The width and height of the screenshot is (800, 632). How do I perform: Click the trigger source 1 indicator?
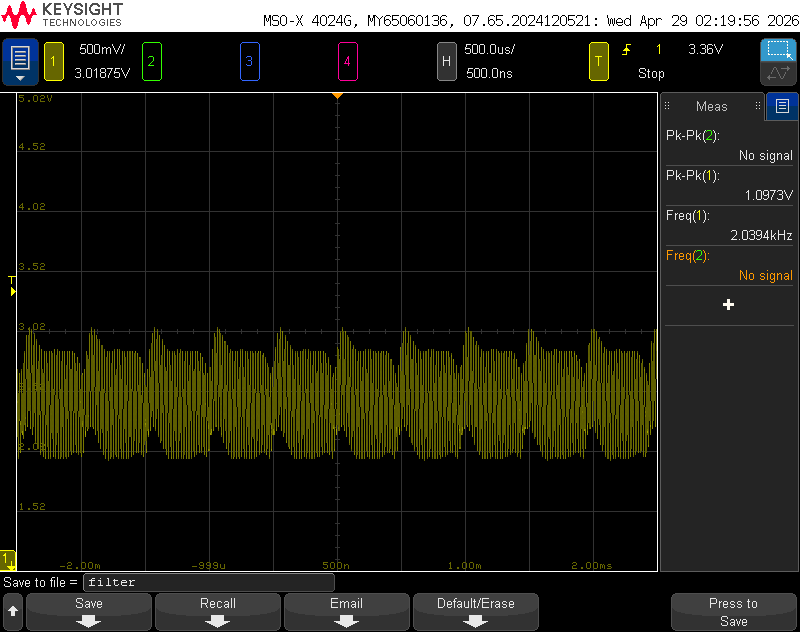pos(659,49)
